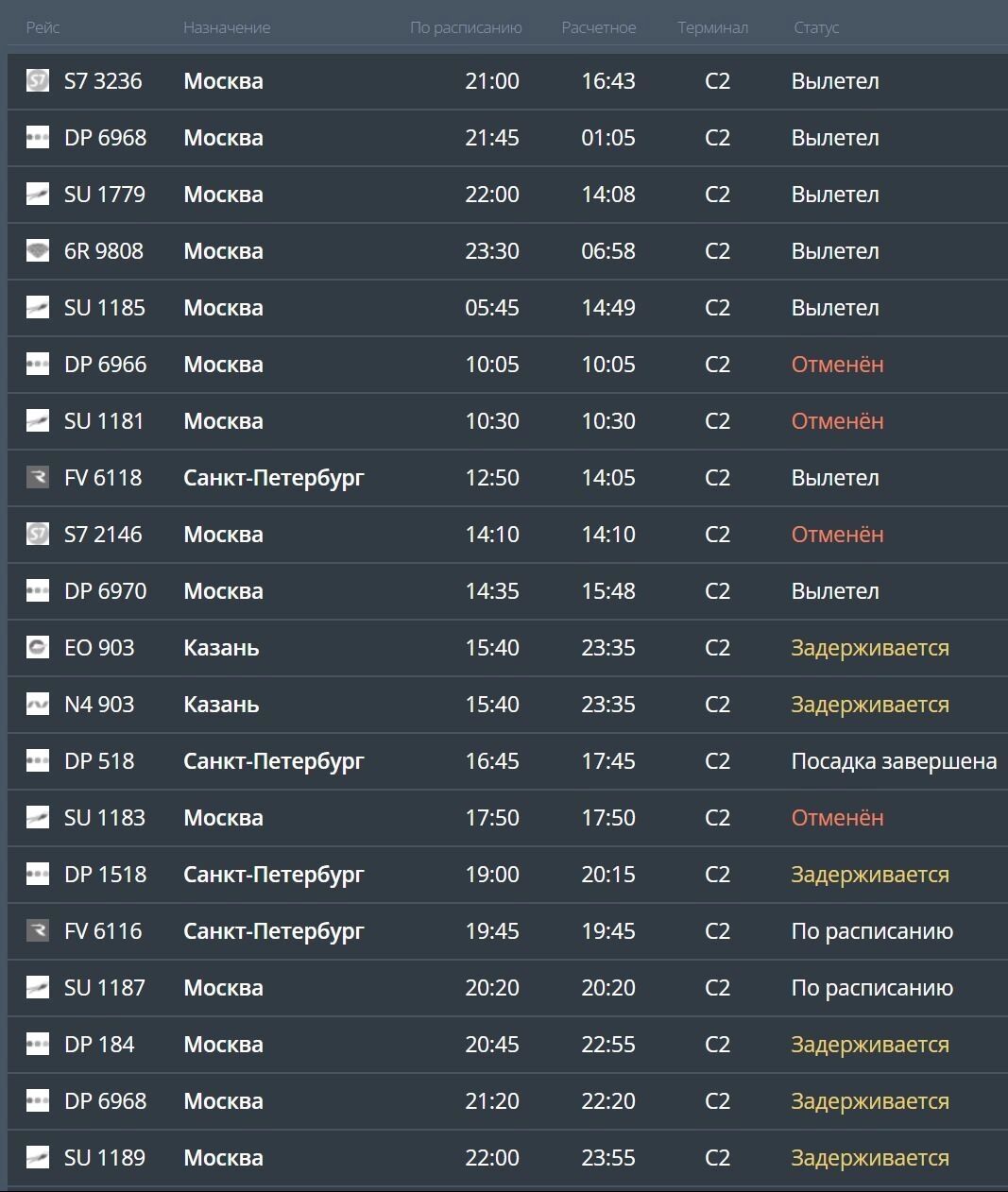This screenshot has width=1008, height=1192.
Task: Click the airline logo for flight 6R 9808
Action: 37,251
